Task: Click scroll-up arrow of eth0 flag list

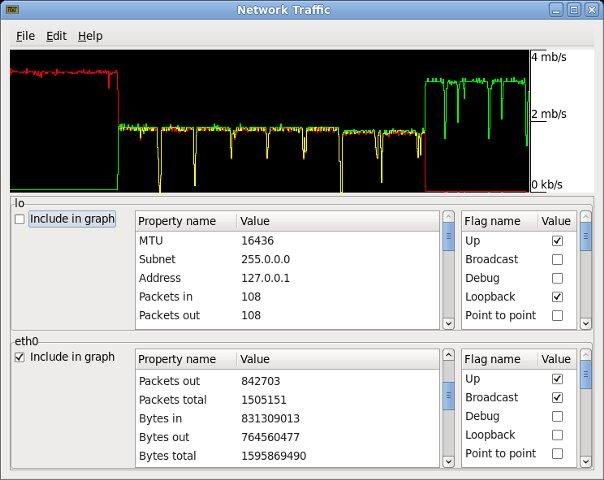Action: pos(586,354)
